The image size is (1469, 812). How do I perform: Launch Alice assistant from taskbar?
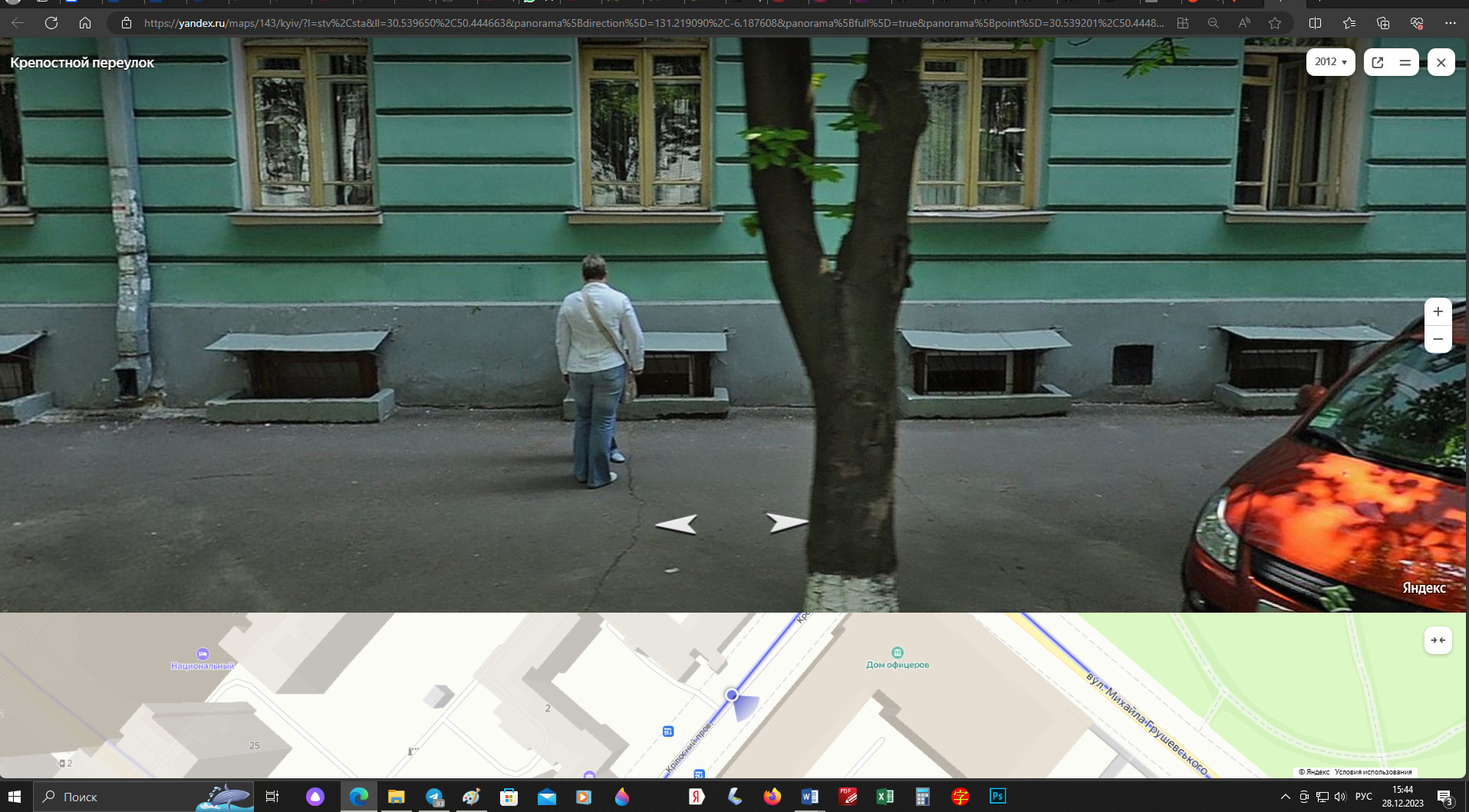pos(315,797)
